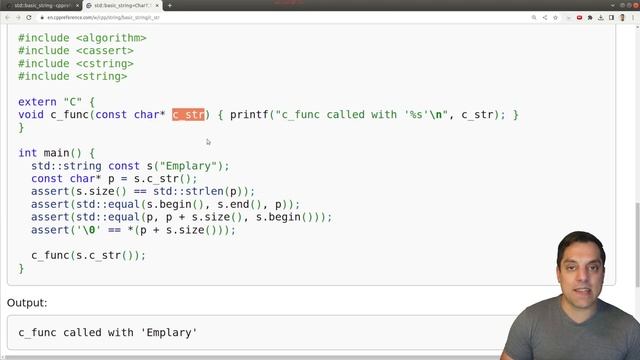Click the '#include <algorithm>' line
The height and width of the screenshot is (360, 640).
coord(82,38)
